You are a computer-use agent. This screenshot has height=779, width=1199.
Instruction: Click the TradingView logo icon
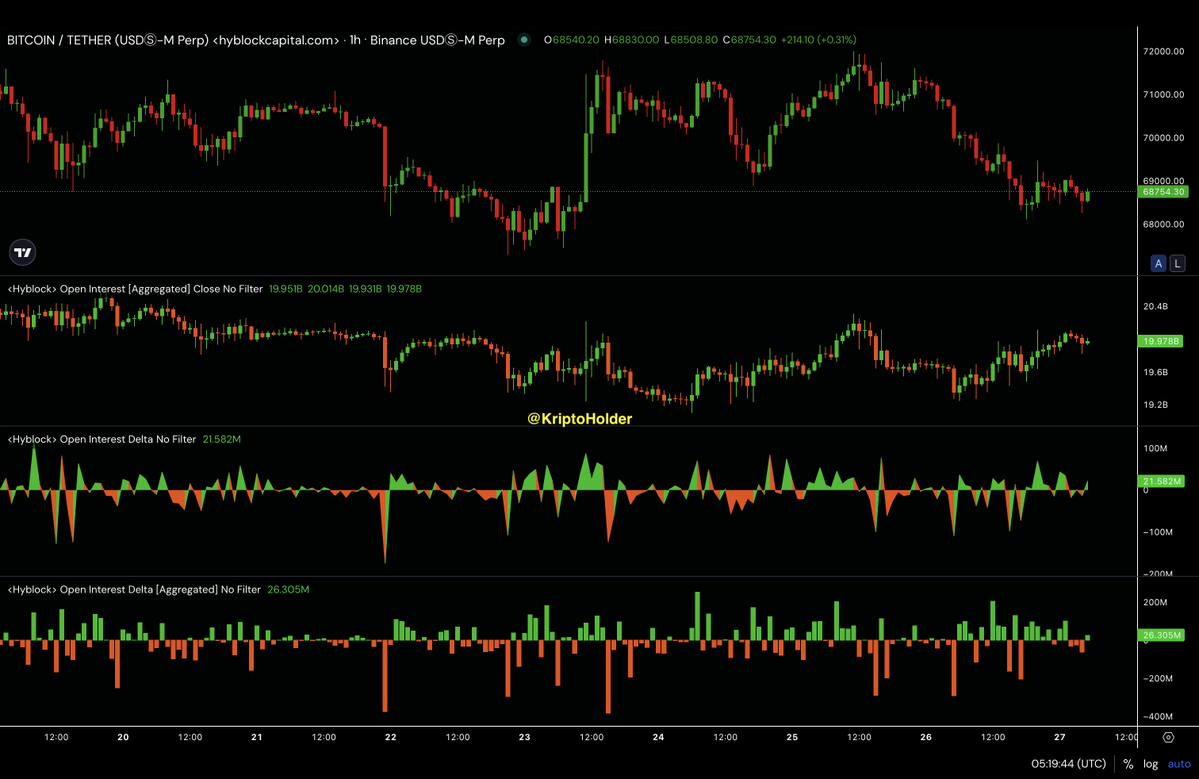coord(23,252)
